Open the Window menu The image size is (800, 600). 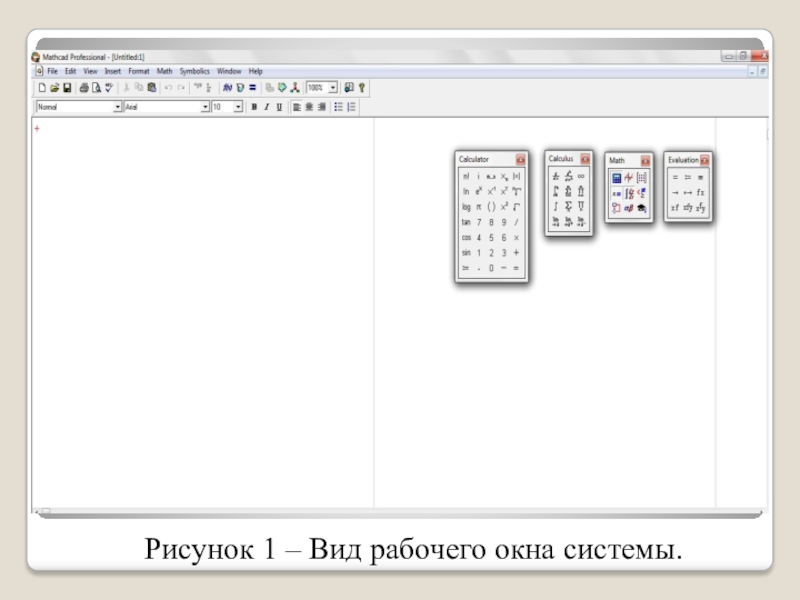[229, 71]
